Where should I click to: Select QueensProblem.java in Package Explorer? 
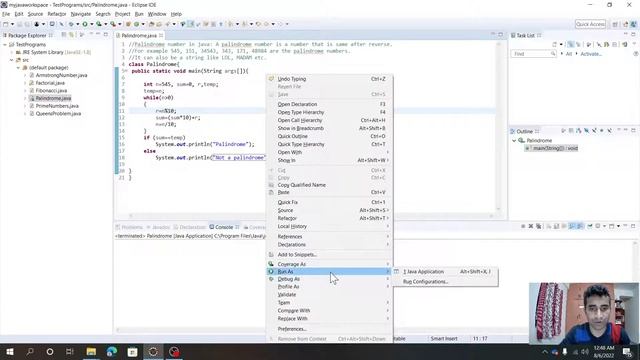coord(58,113)
